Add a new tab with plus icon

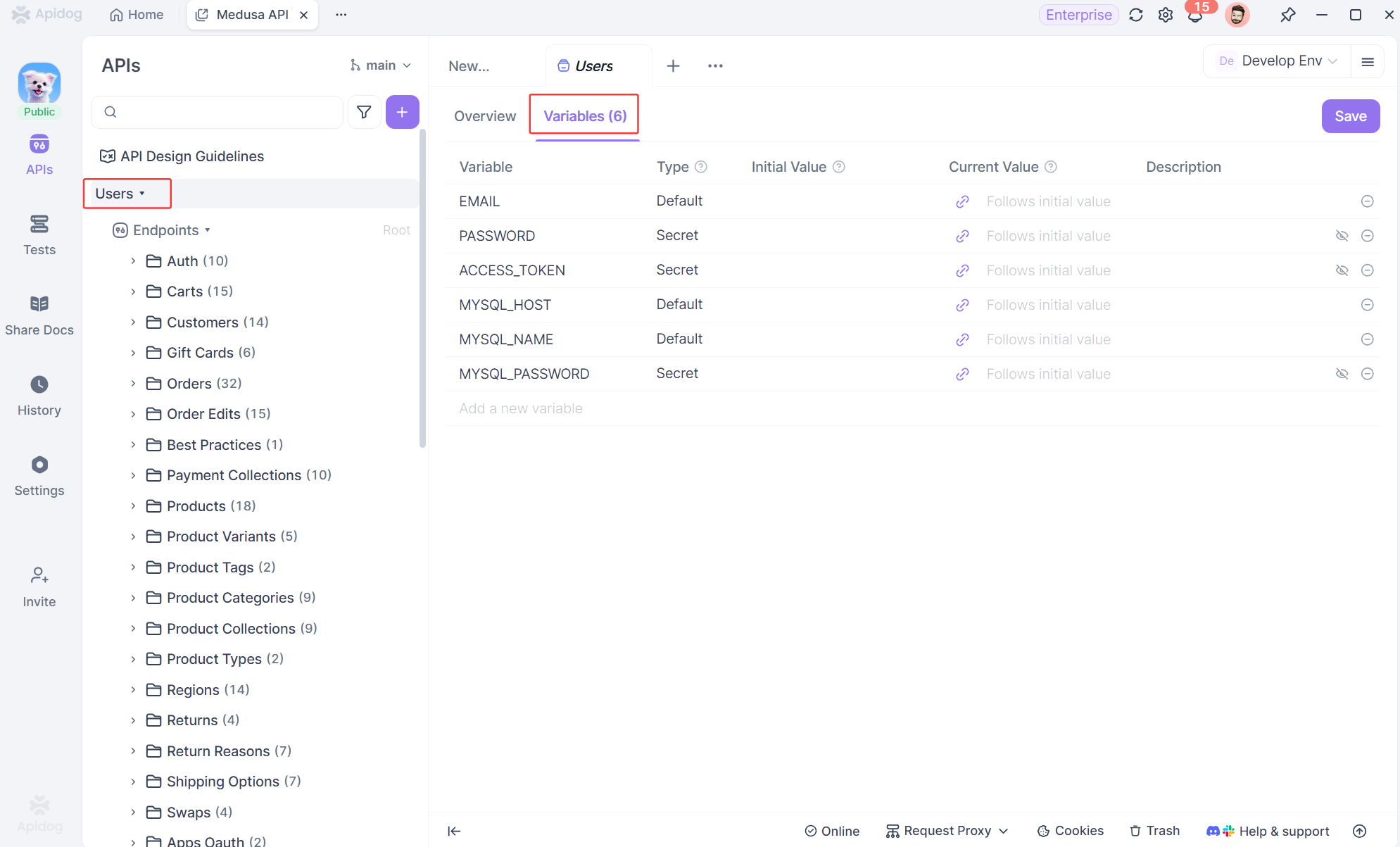tap(673, 65)
